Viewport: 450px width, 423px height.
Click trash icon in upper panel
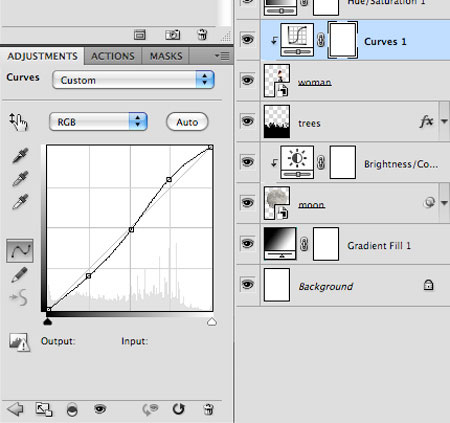202,34
